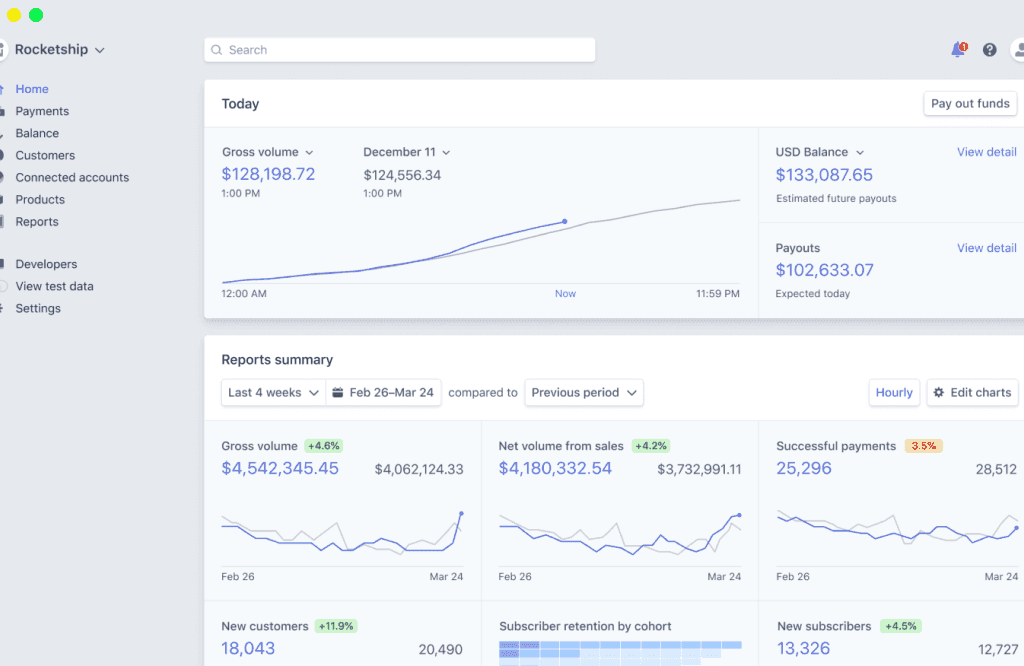Go to Payments in sidebar
Screen dimensions: 1024x666
coord(42,111)
